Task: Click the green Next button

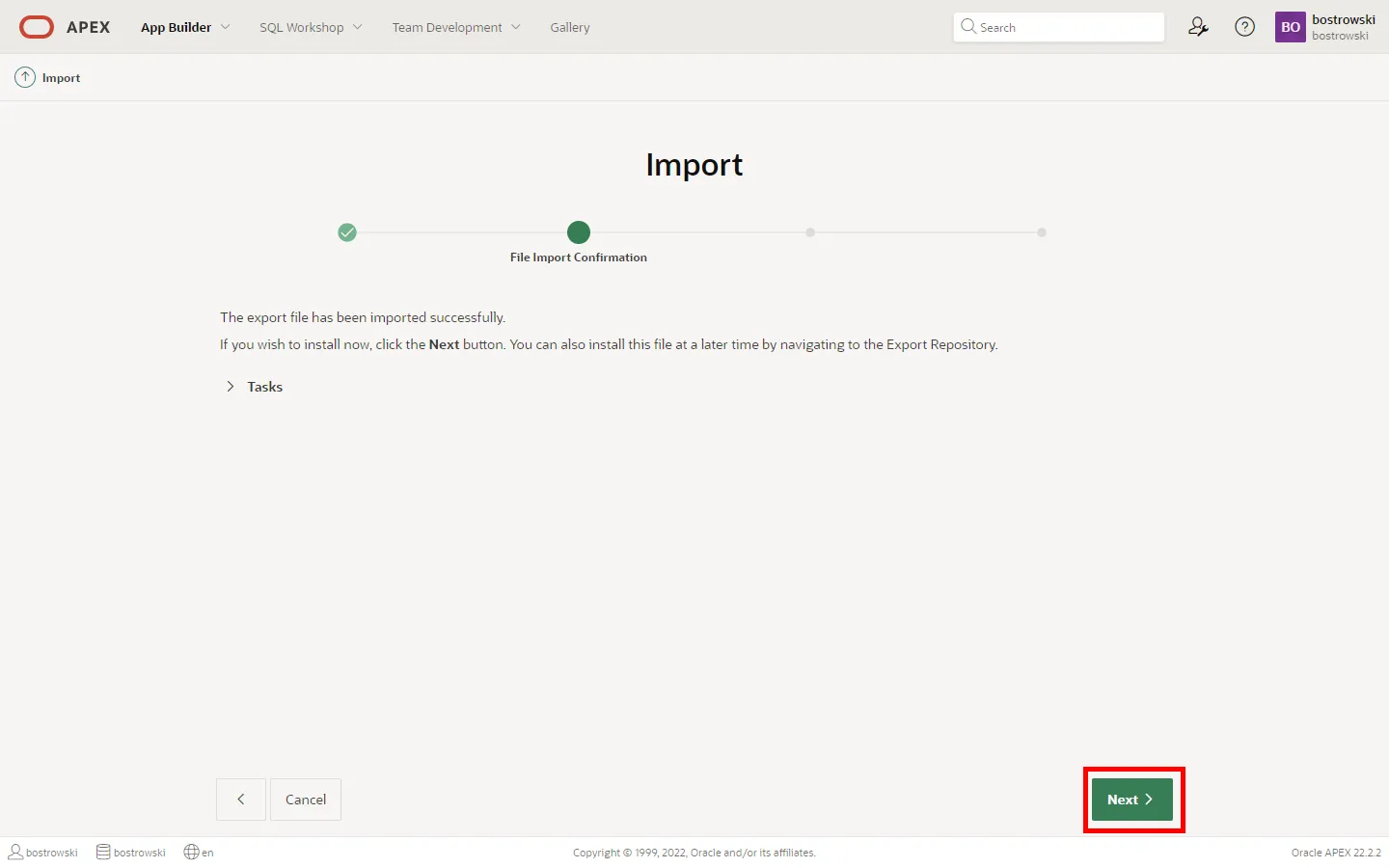Action: [x=1131, y=800]
